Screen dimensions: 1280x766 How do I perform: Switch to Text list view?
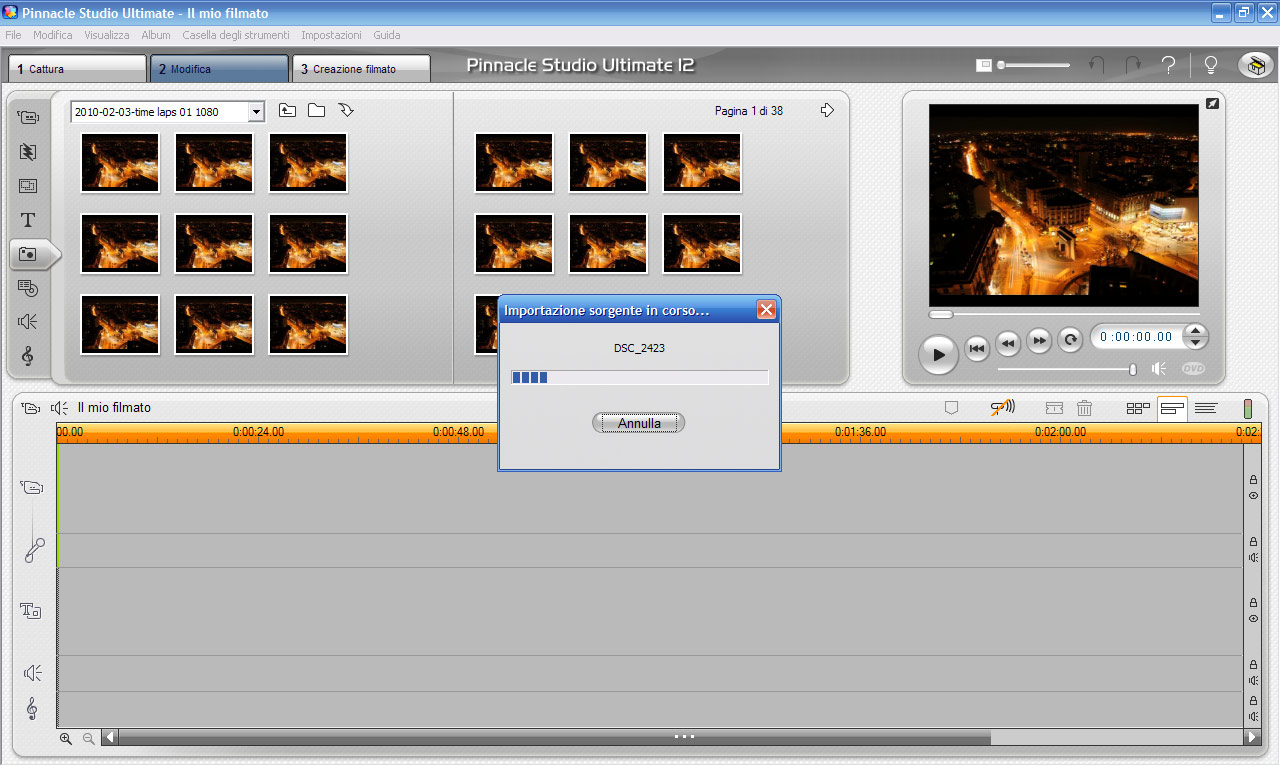point(1205,408)
